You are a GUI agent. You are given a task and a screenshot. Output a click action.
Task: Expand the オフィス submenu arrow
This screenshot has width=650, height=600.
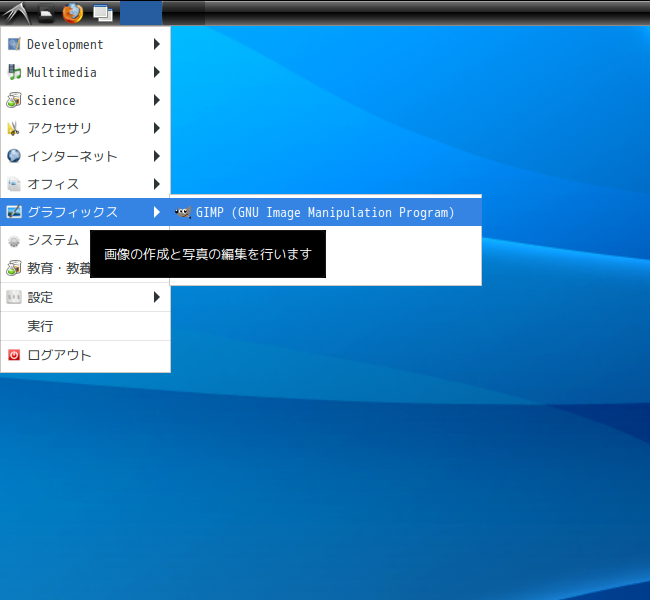157,184
